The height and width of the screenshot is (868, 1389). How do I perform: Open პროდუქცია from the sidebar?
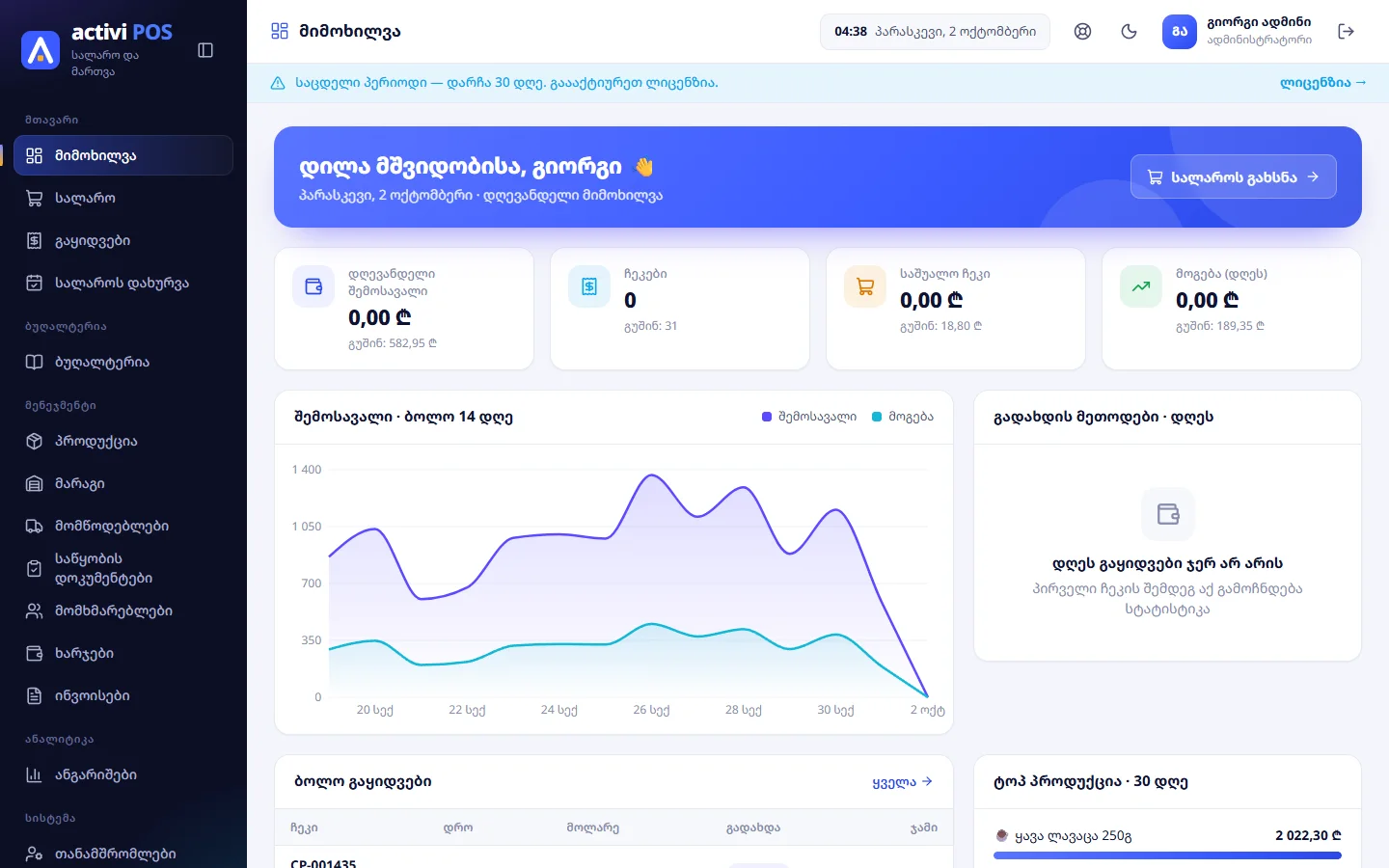[x=123, y=441]
